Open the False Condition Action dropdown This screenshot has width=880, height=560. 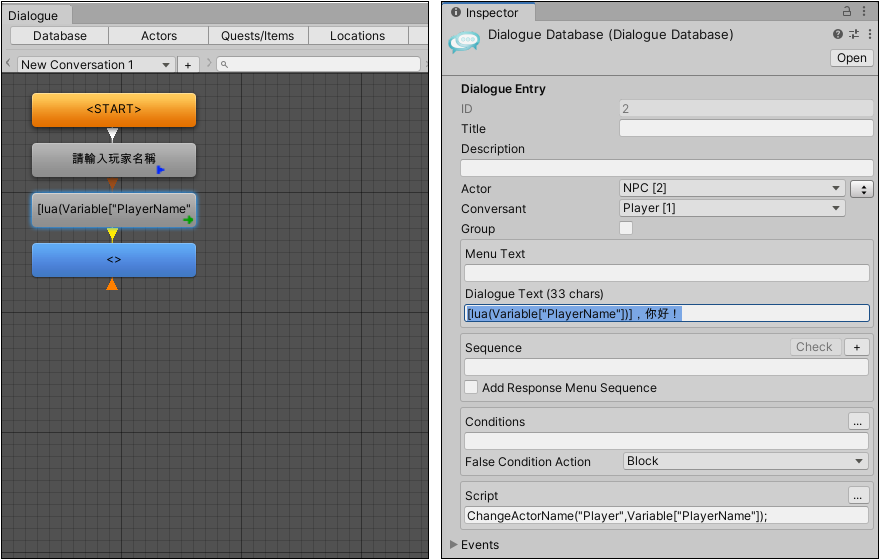click(x=745, y=461)
